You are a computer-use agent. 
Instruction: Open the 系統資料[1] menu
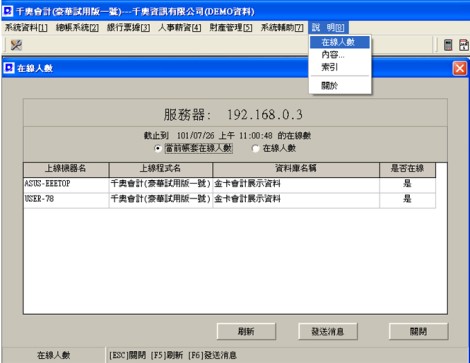[26, 28]
